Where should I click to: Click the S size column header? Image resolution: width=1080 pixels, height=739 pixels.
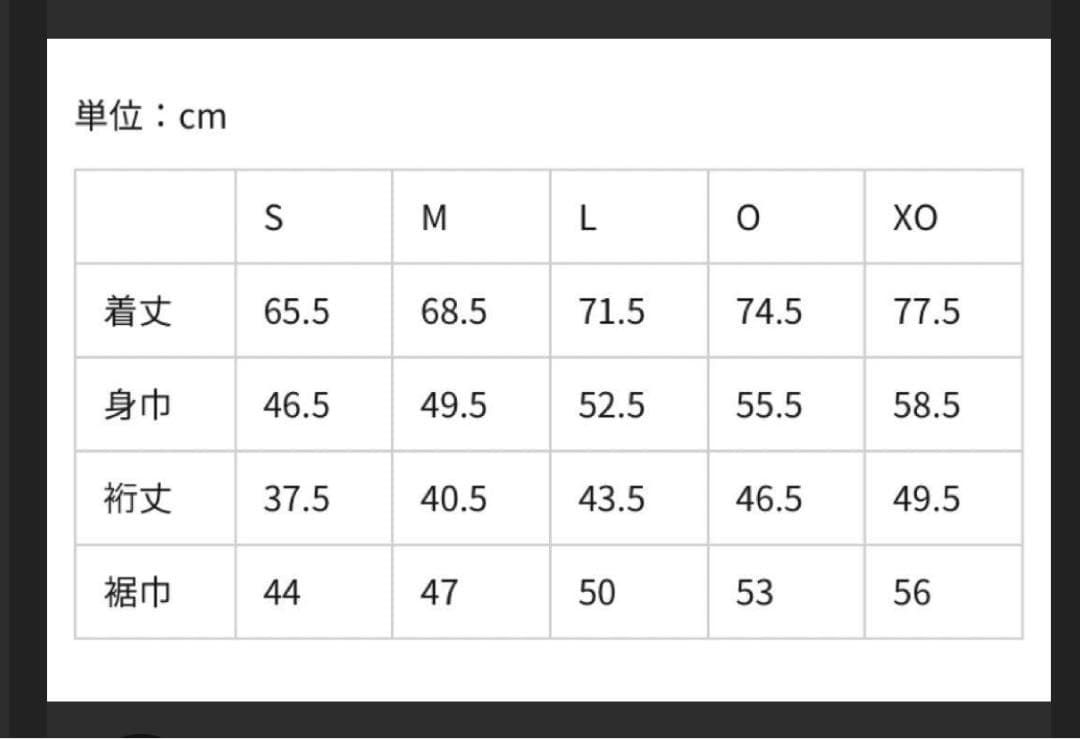point(273,218)
